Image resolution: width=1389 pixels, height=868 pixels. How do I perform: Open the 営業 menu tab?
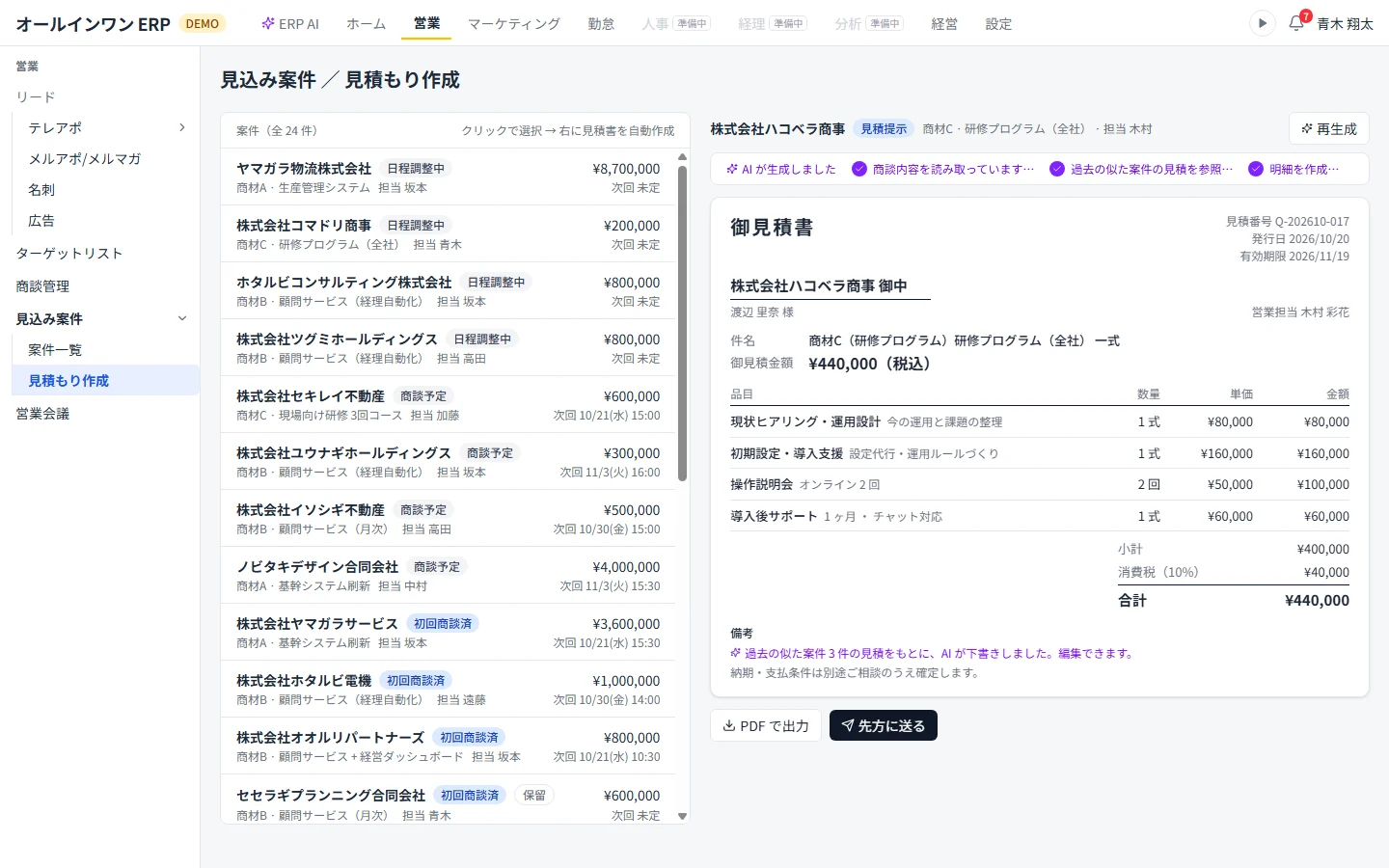point(427,23)
